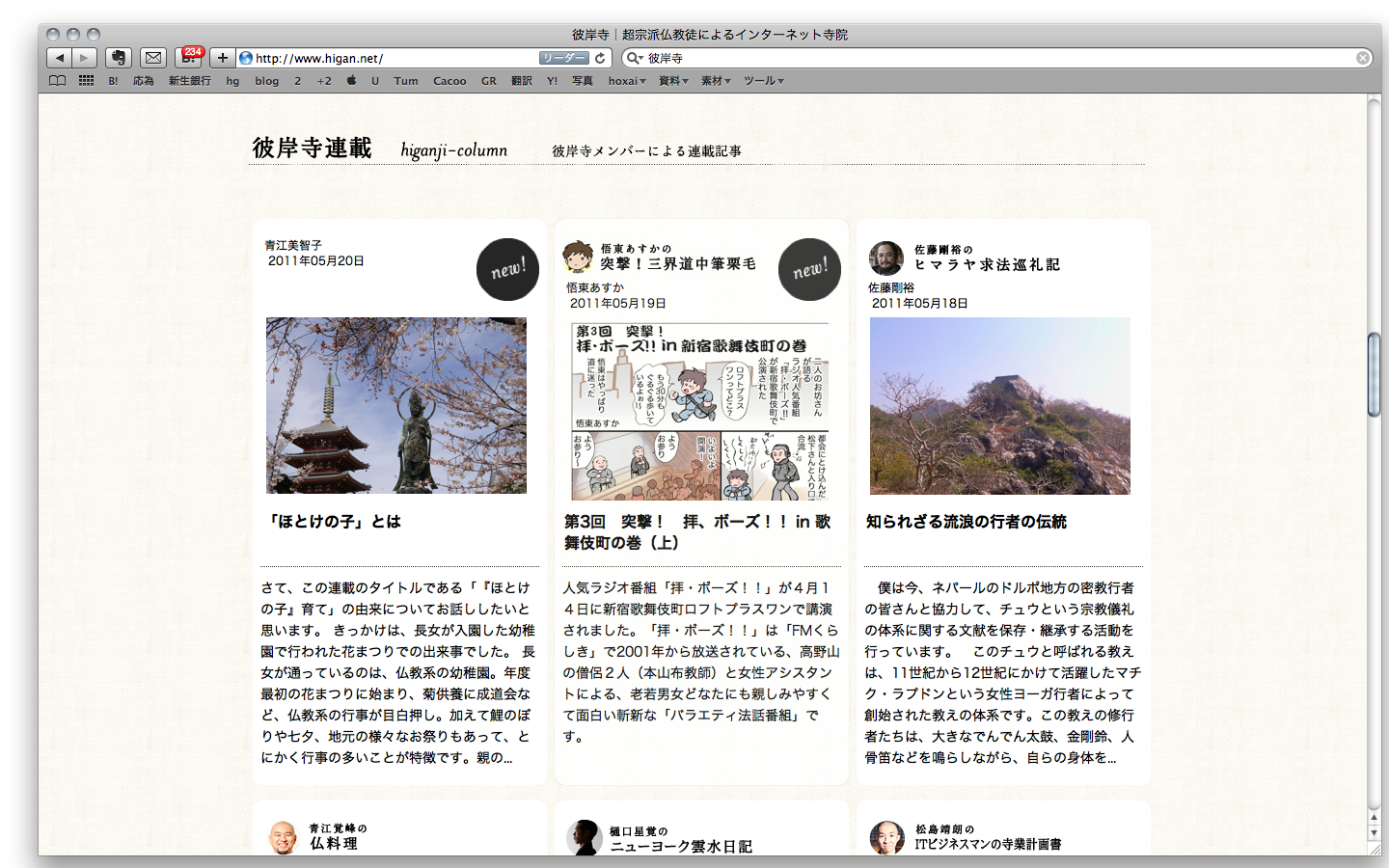
Task: Open the 新生銀行 bookmark
Action: pyautogui.click(x=189, y=81)
